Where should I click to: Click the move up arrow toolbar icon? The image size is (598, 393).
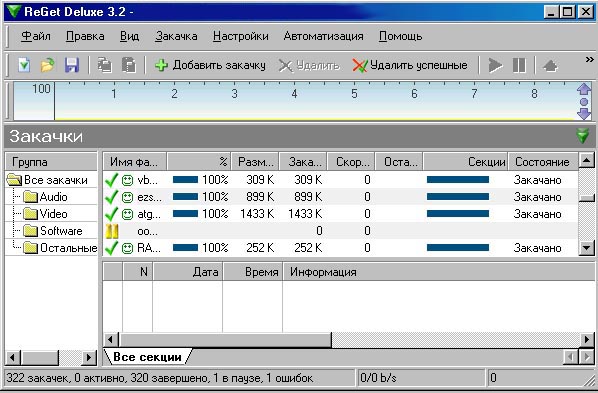(550, 66)
